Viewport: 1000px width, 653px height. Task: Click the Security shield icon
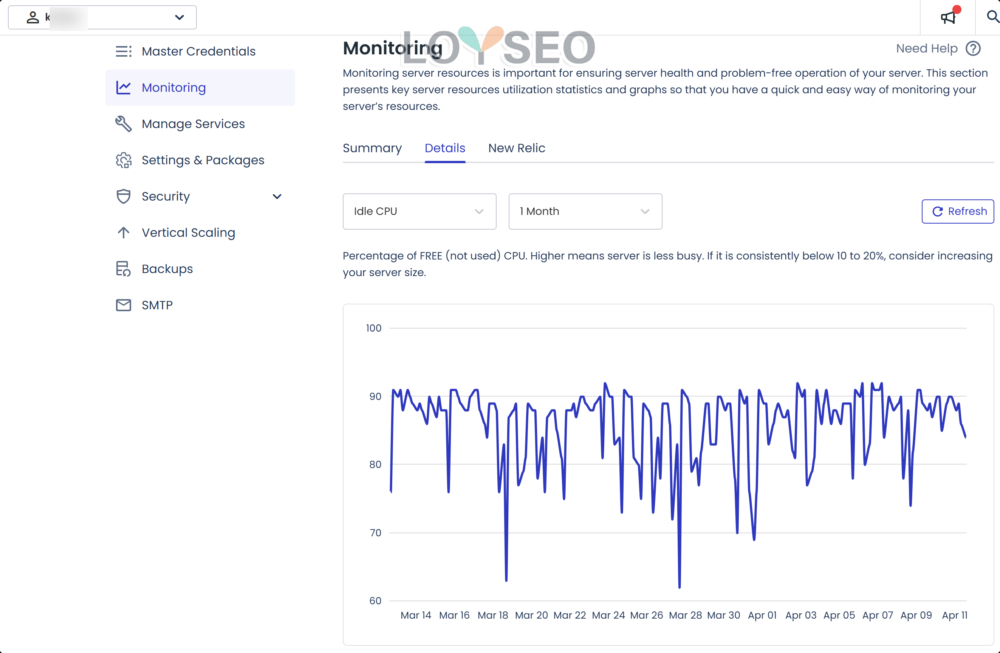coord(123,197)
